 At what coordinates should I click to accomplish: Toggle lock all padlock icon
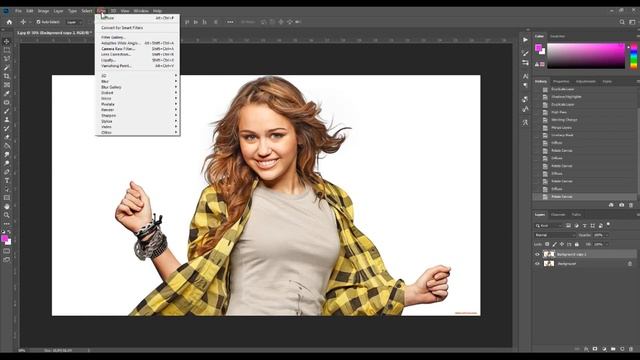(577, 244)
